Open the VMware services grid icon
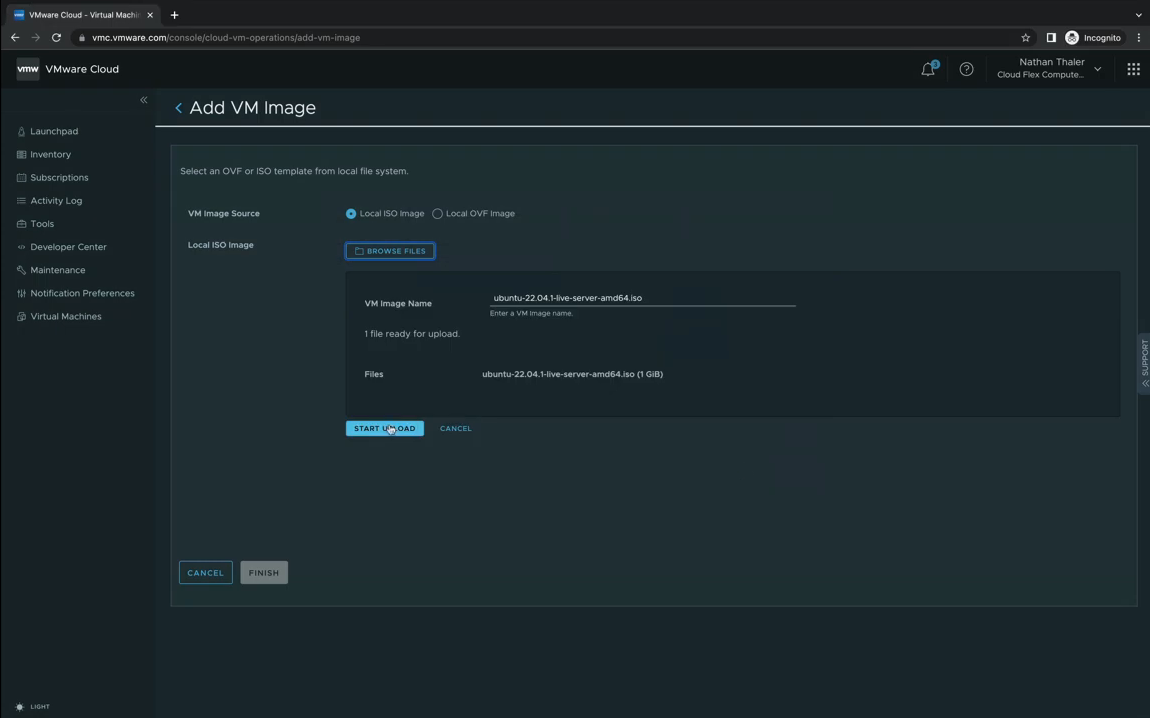 [1133, 69]
